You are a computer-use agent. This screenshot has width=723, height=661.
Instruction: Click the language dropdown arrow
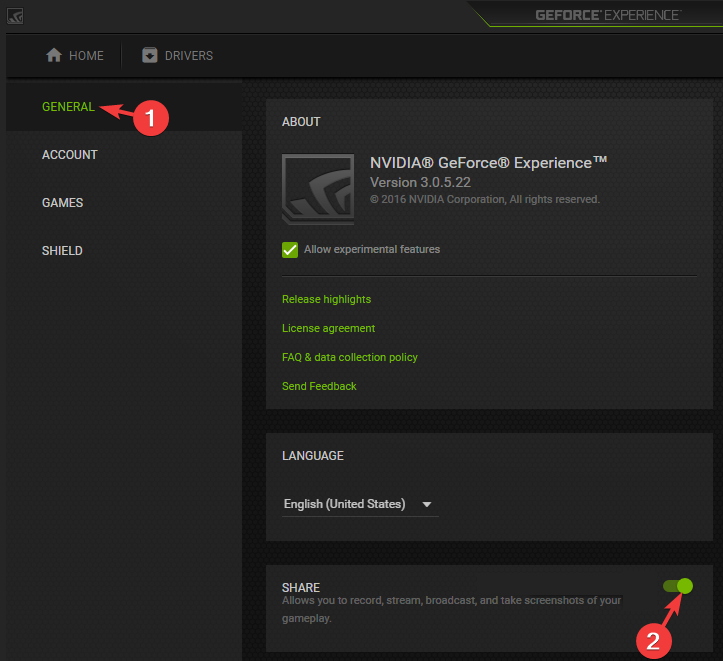427,504
